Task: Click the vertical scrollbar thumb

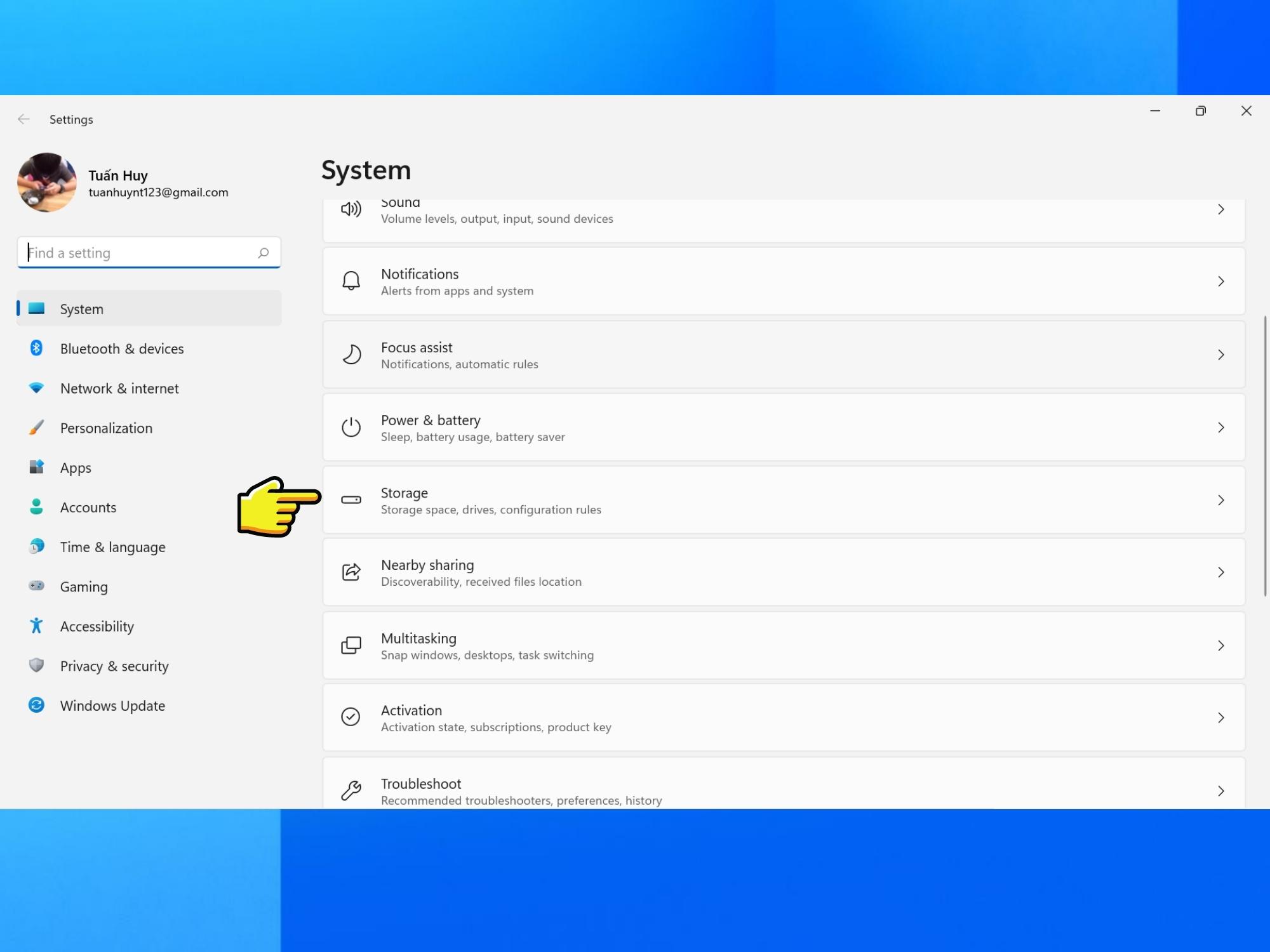Action: [1265, 456]
